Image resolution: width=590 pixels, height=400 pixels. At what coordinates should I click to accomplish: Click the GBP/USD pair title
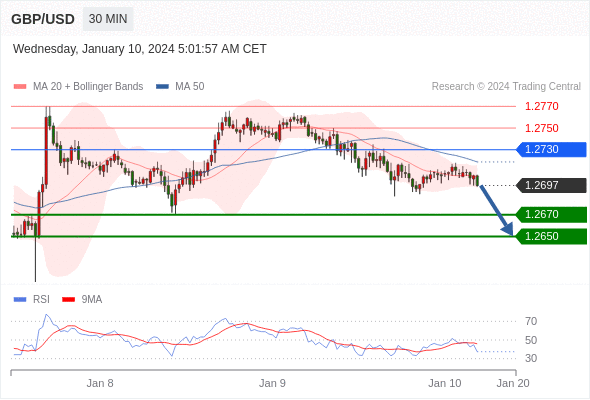pyautogui.click(x=43, y=19)
